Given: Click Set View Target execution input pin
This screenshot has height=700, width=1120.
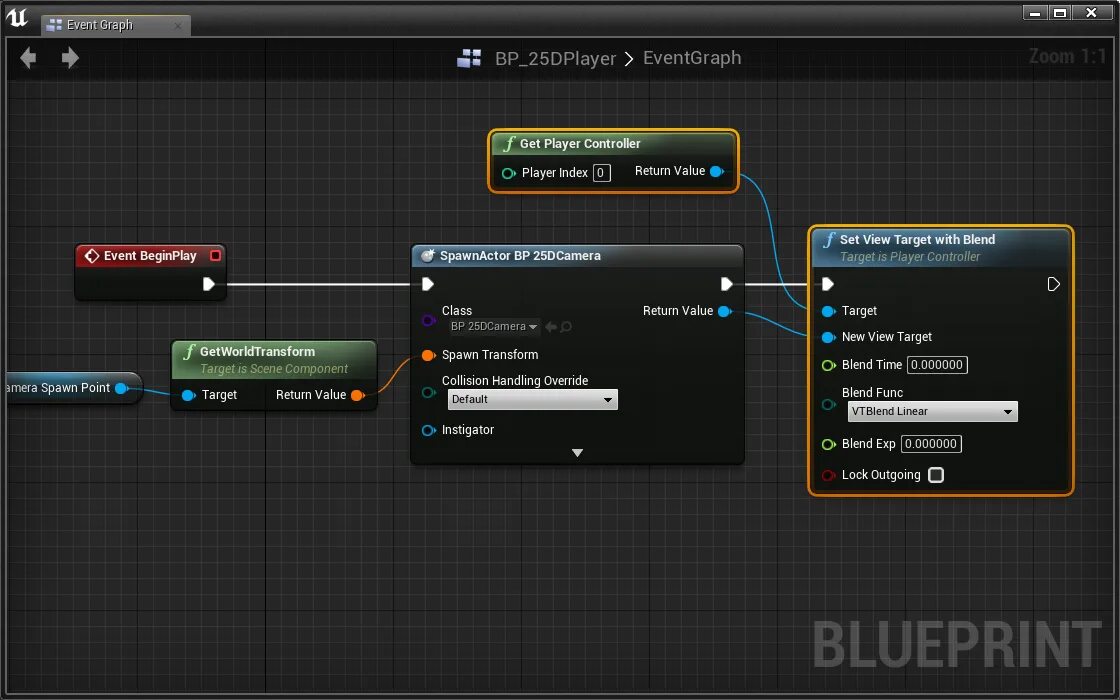Looking at the screenshot, I should pyautogui.click(x=828, y=284).
